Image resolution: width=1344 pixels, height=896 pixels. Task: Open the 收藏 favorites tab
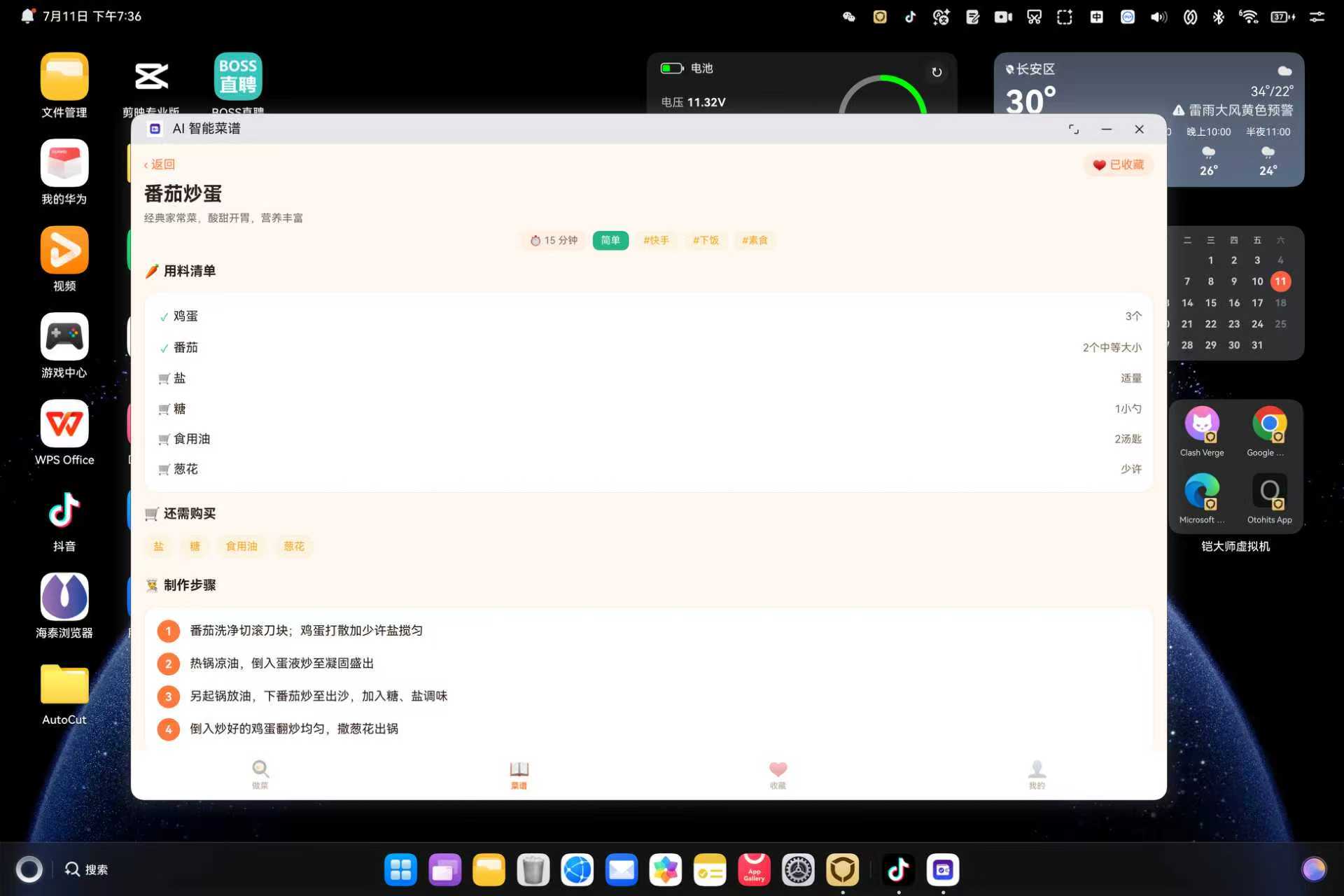[x=778, y=774]
